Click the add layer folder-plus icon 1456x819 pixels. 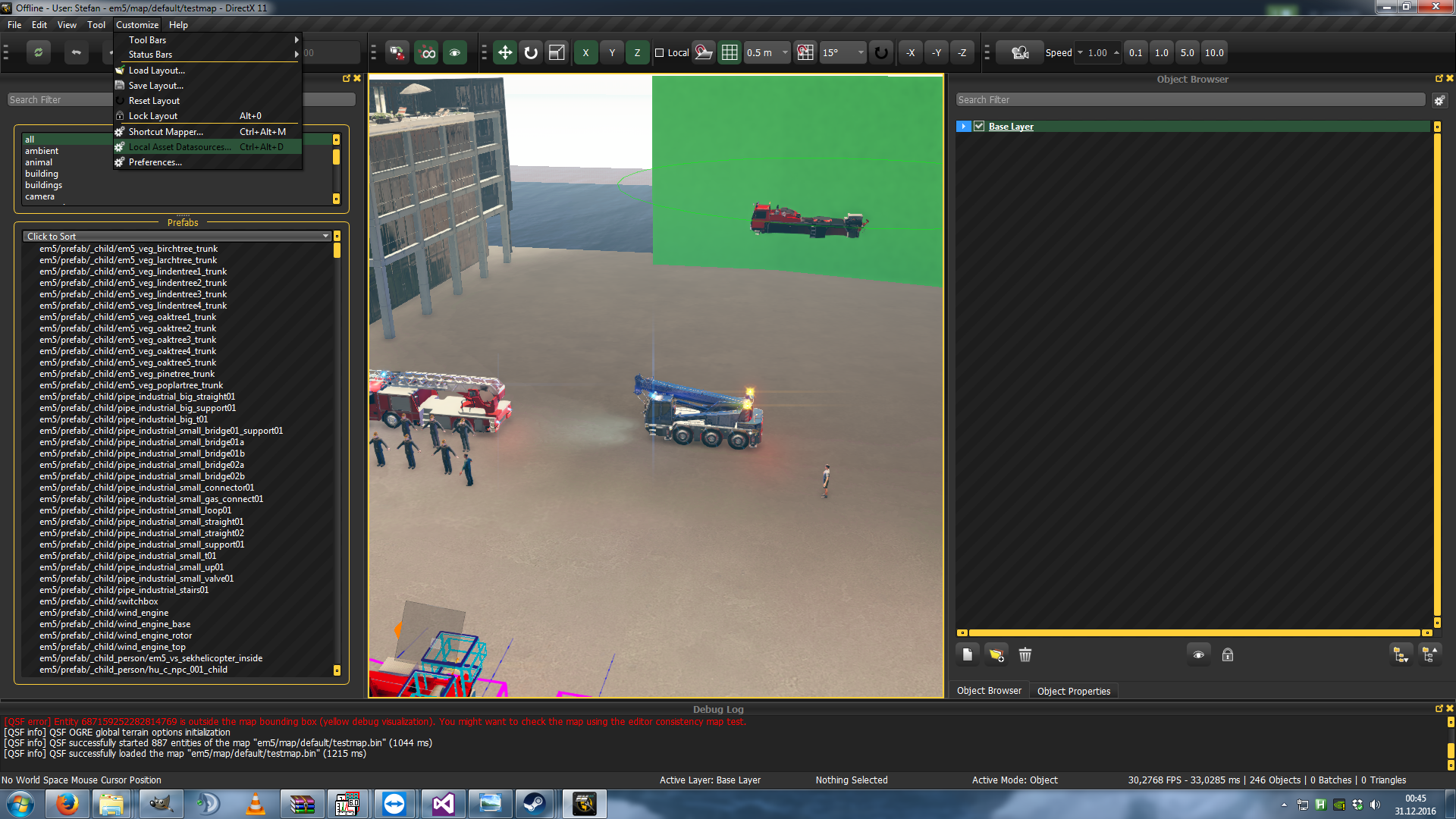tap(996, 654)
